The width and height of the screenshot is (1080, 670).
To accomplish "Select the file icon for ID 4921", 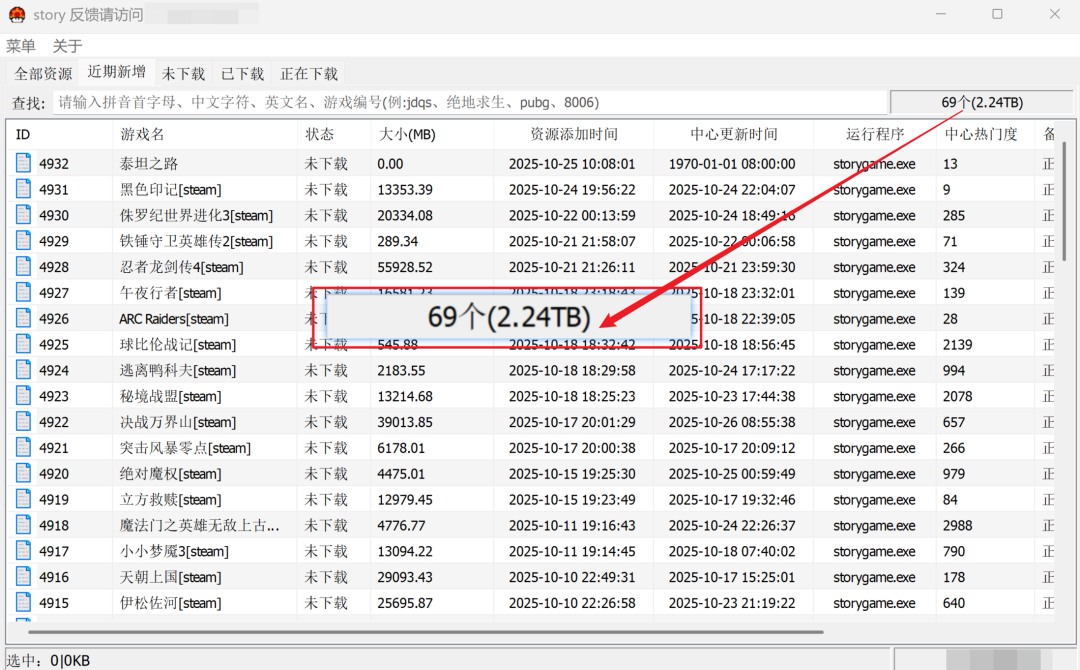I will coord(24,448).
